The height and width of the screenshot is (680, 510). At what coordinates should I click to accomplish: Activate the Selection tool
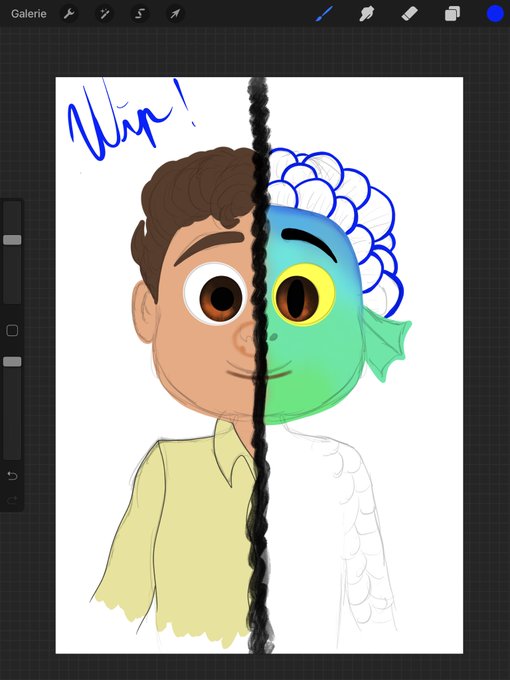140,14
